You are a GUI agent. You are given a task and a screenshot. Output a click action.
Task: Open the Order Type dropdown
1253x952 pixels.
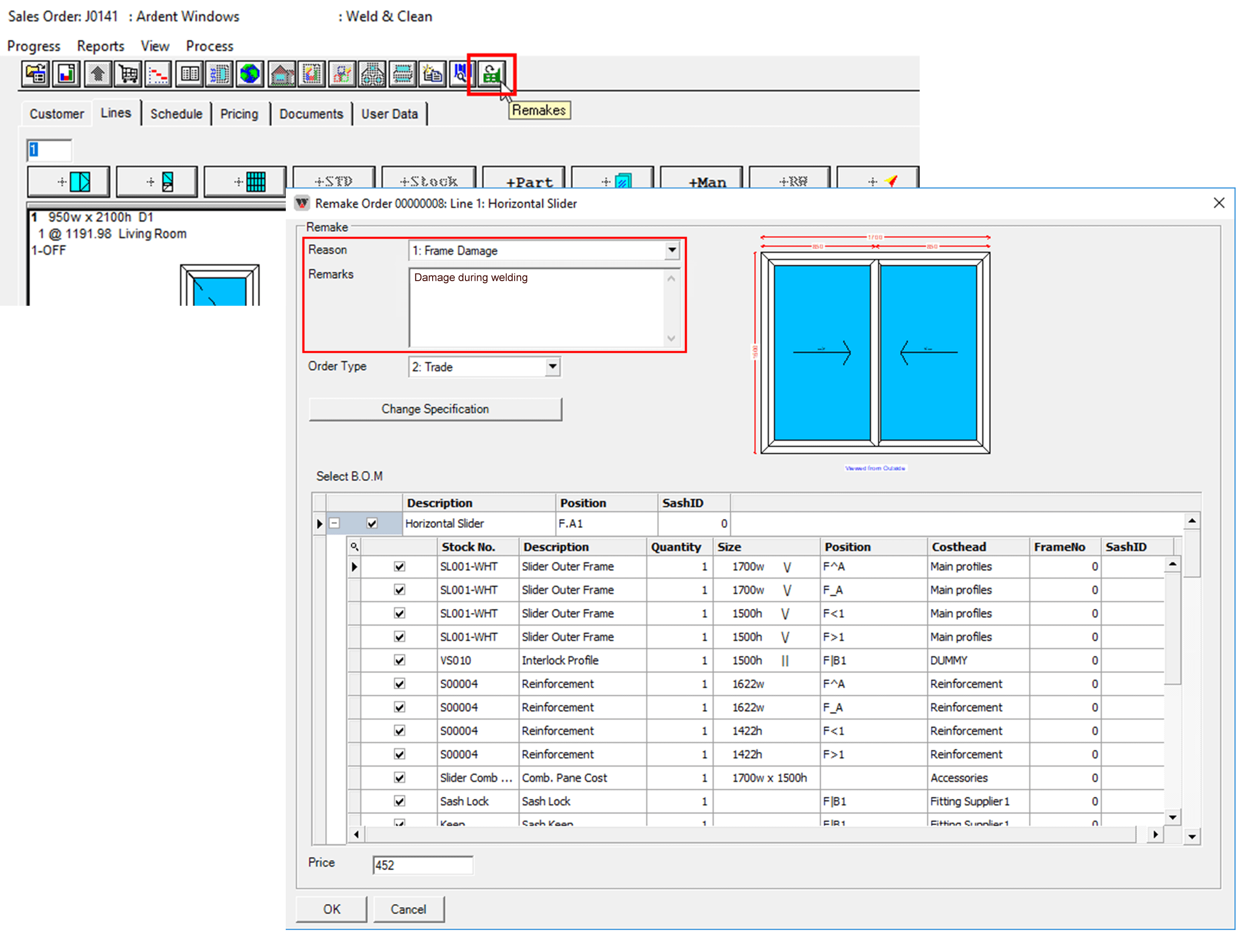[x=553, y=367]
